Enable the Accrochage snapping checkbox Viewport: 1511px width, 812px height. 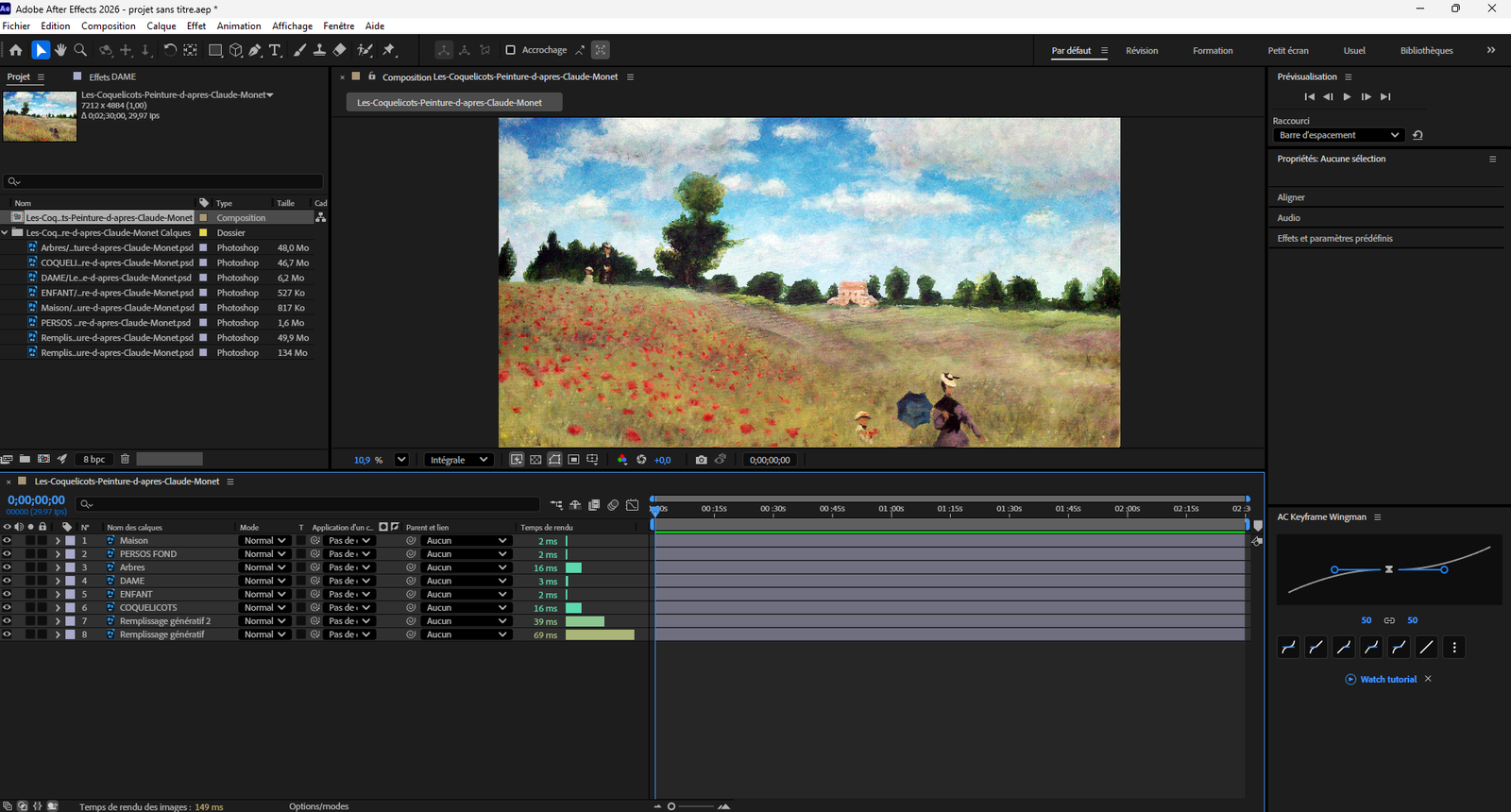coord(510,50)
